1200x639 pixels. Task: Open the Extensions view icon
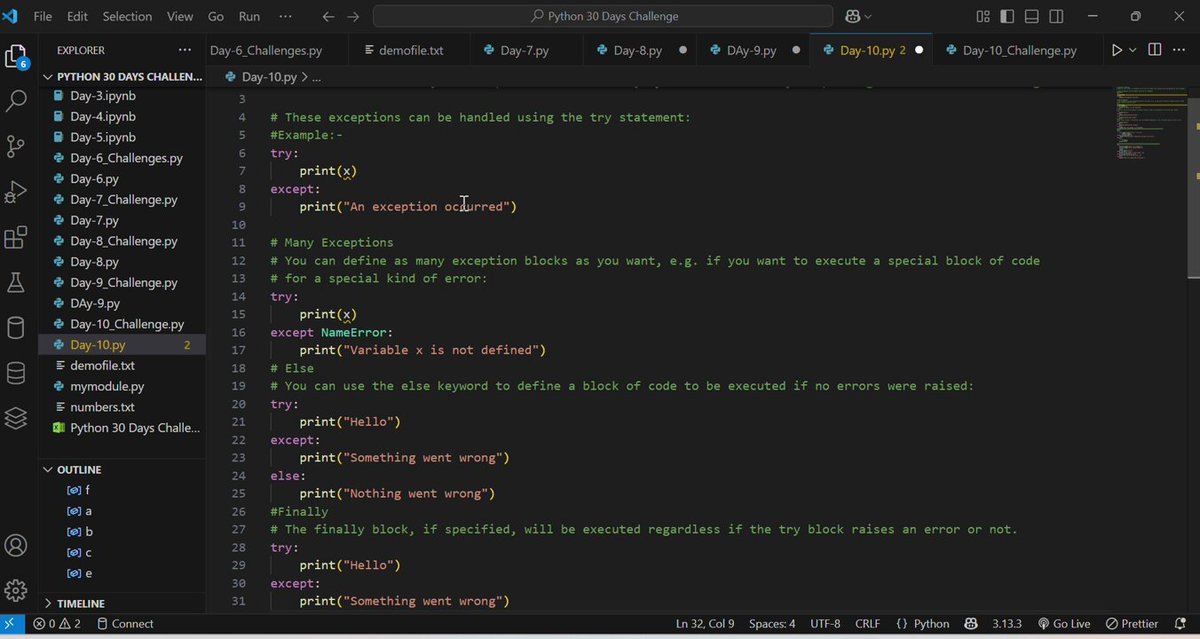tap(16, 238)
